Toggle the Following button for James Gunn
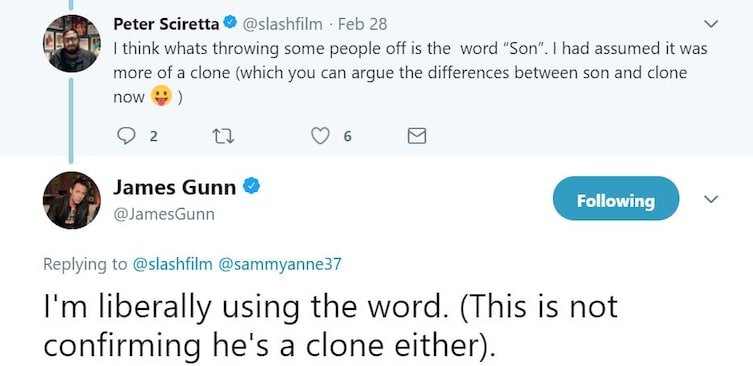753x366 pixels. (616, 199)
